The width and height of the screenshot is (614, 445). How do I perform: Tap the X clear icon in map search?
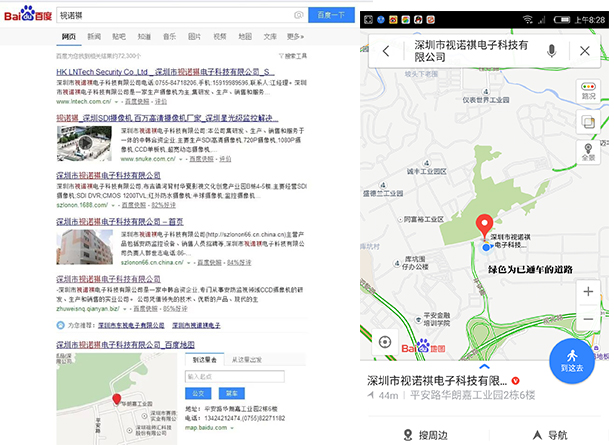click(x=585, y=51)
